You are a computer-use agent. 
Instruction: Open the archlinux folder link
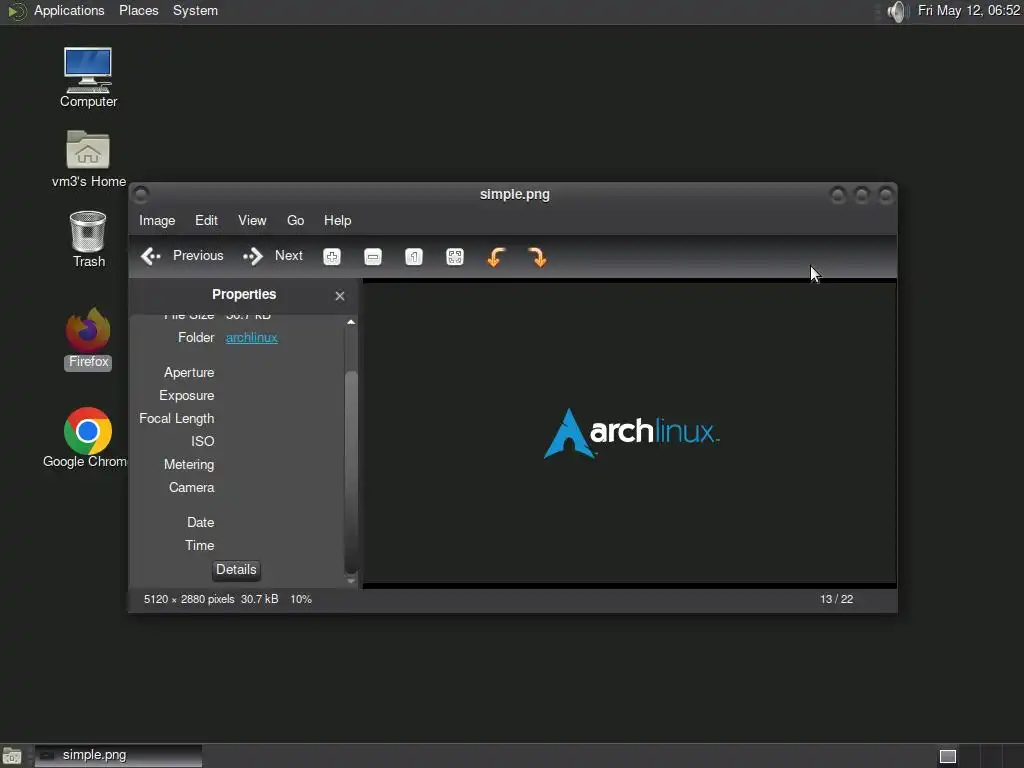tap(251, 338)
